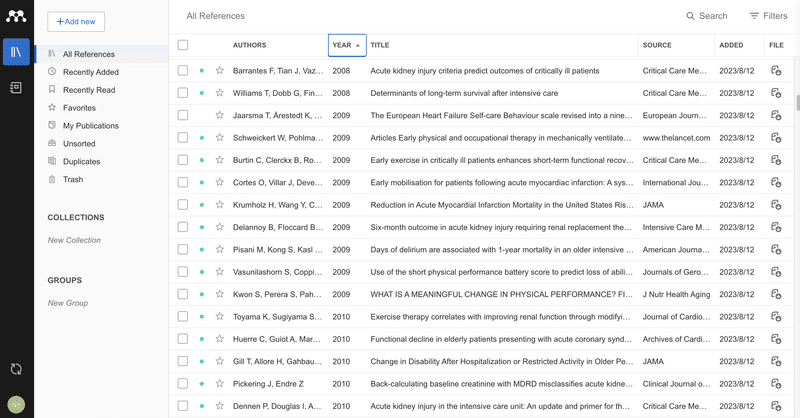Open Favorites in the sidebar

[79, 108]
